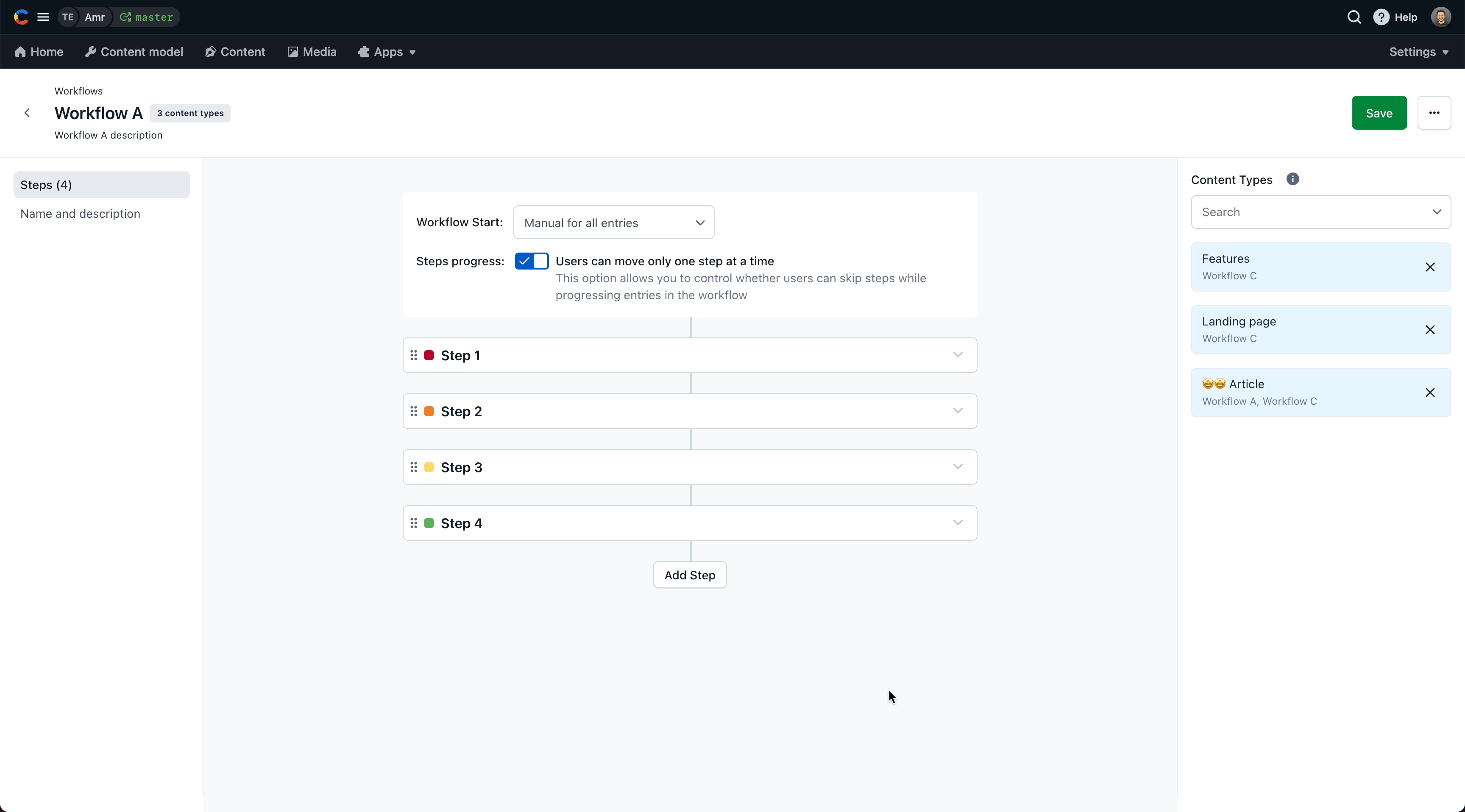Image resolution: width=1465 pixels, height=812 pixels.
Task: Click the orange Step 2 color swatch
Action: [x=429, y=411]
